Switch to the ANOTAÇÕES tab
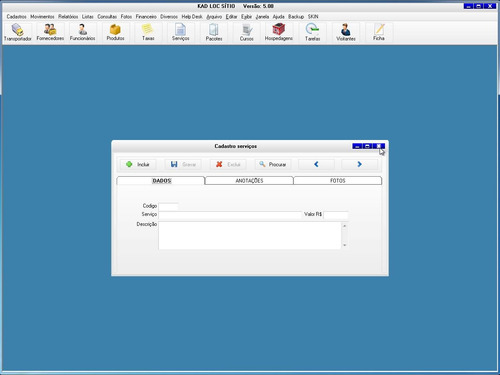The width and height of the screenshot is (500, 375). tap(249, 181)
